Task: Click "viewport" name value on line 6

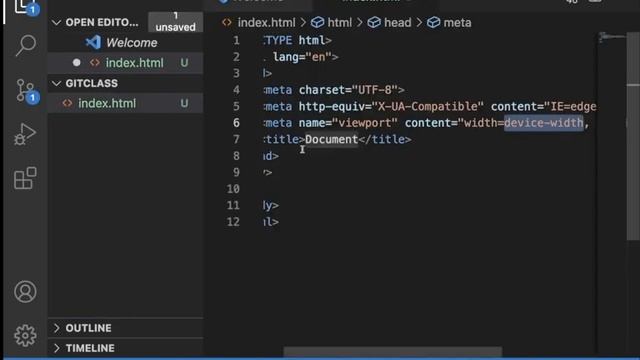Action: (x=364, y=122)
